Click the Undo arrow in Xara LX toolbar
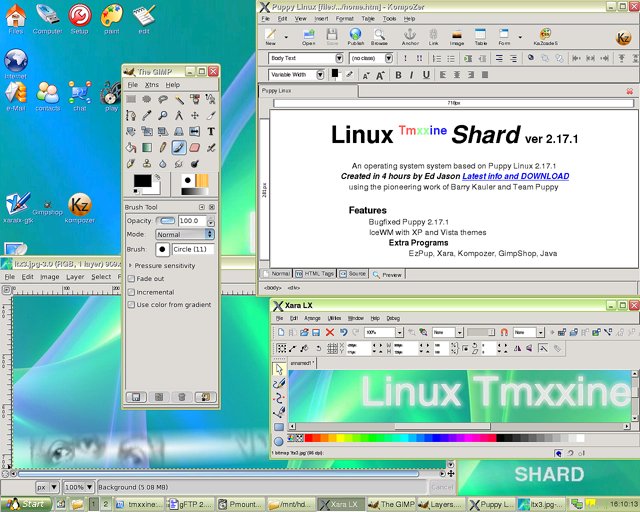The image size is (640, 512). tap(343, 332)
